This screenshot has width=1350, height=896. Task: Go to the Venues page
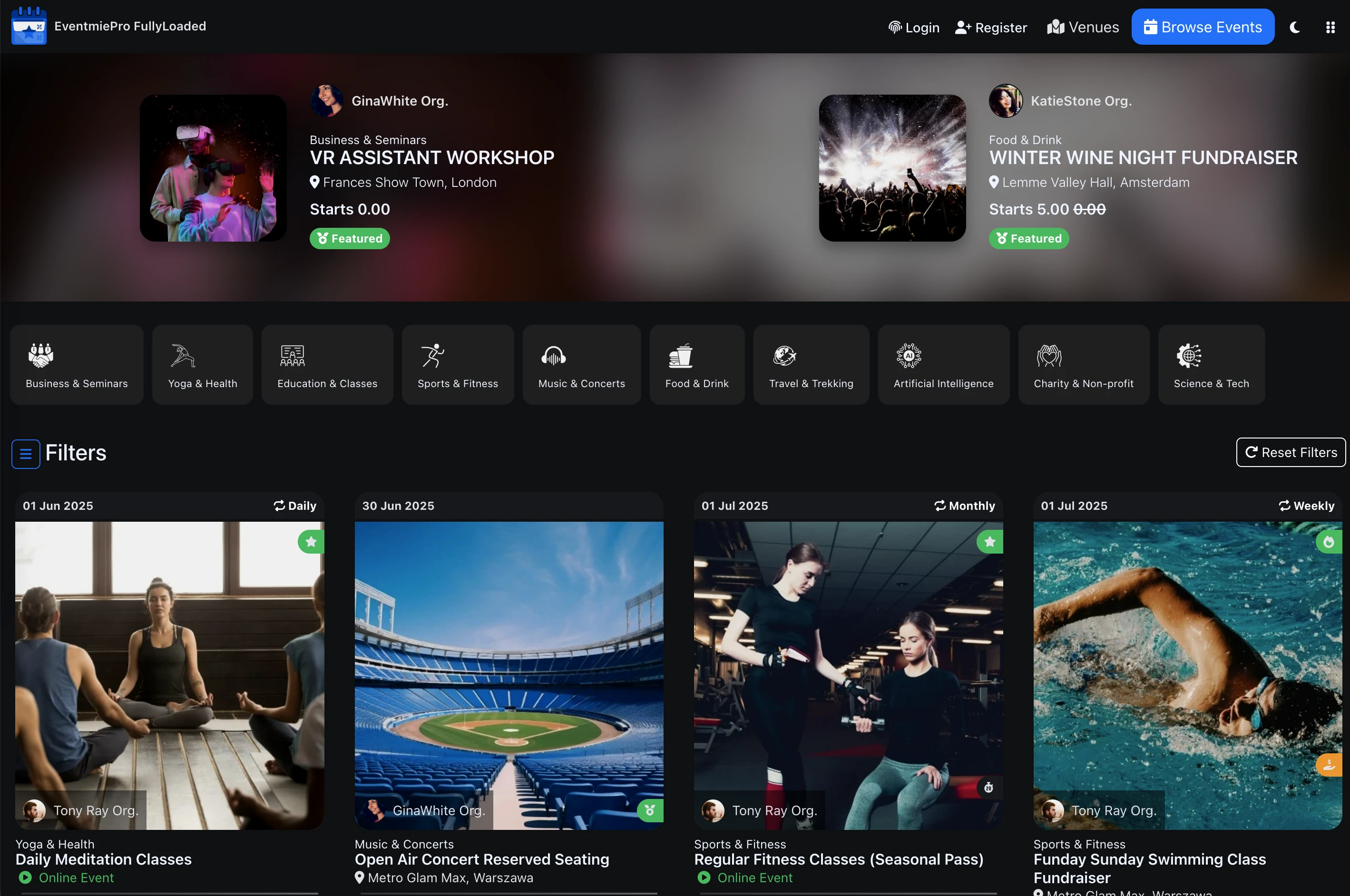click(1083, 28)
